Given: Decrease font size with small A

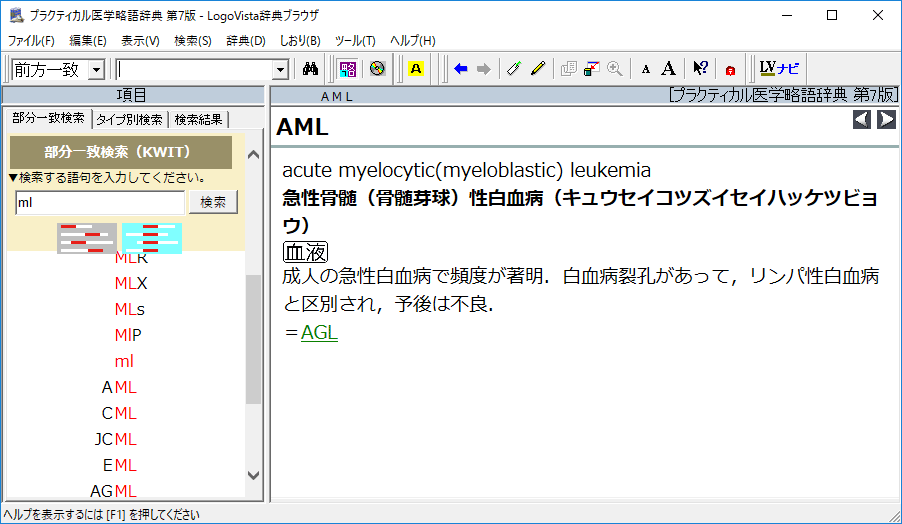Looking at the screenshot, I should [x=645, y=70].
